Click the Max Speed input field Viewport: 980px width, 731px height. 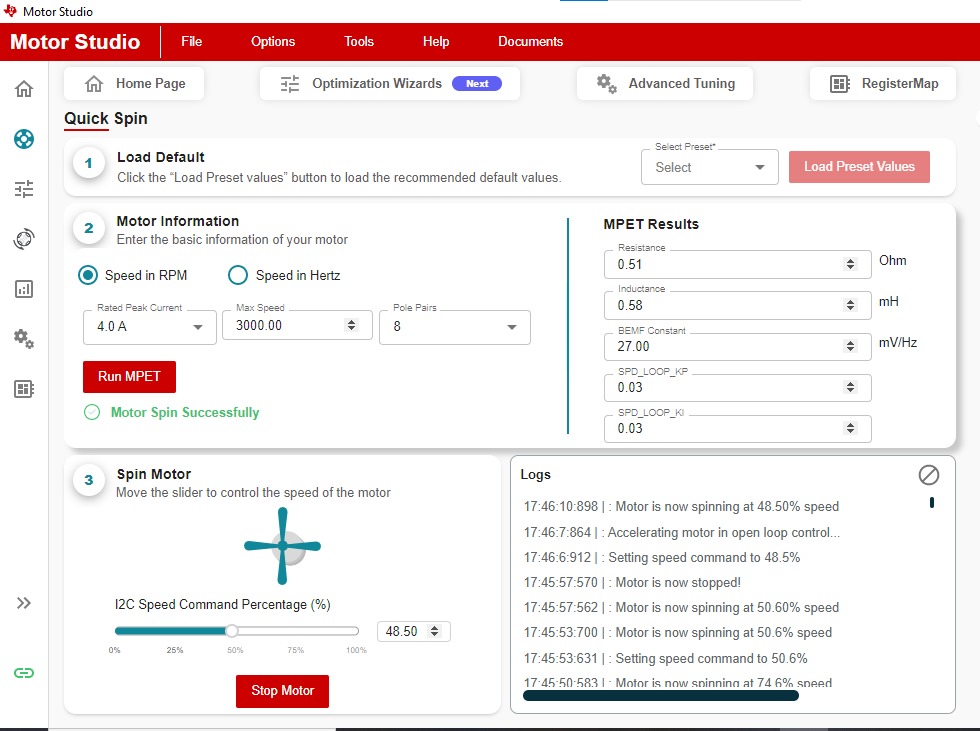297,325
